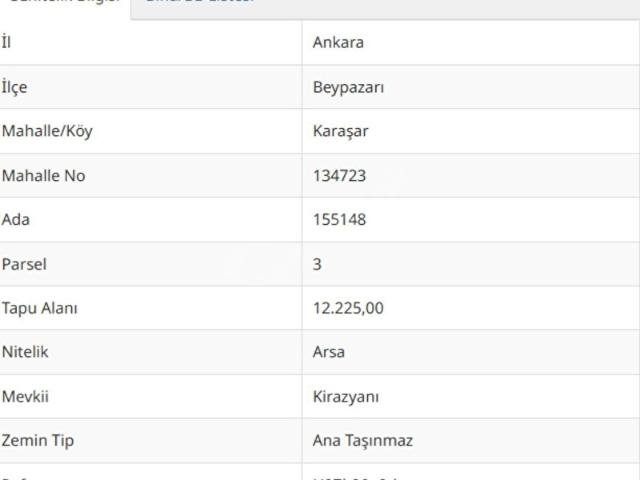Select the active white tab at top-left
The width and height of the screenshot is (640, 480).
pos(65,3)
